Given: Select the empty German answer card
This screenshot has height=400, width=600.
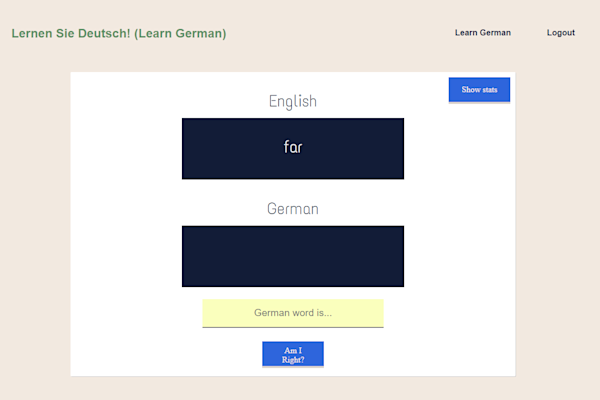Looking at the screenshot, I should coord(293,256).
